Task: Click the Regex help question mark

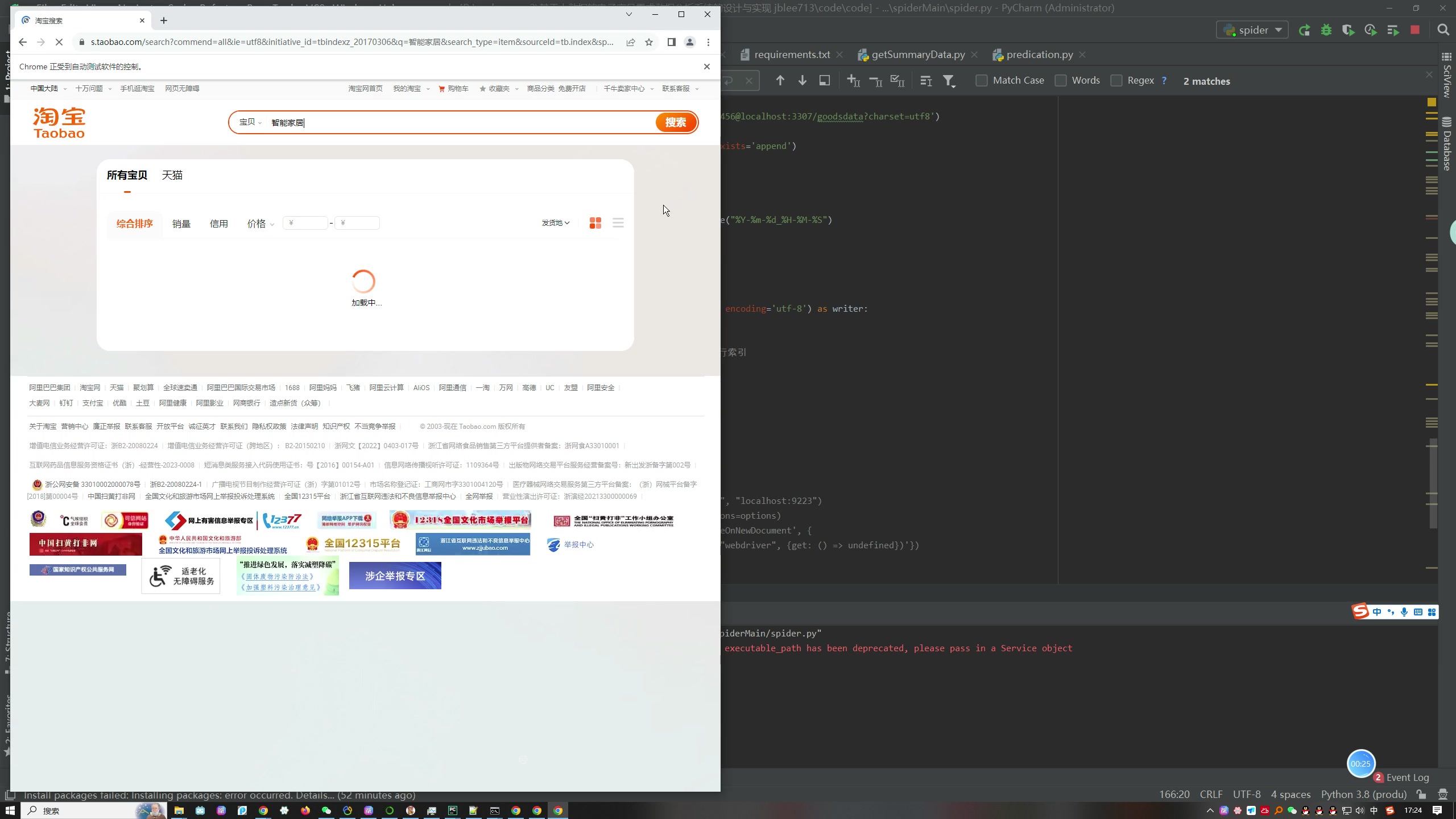Action: 1164,81
